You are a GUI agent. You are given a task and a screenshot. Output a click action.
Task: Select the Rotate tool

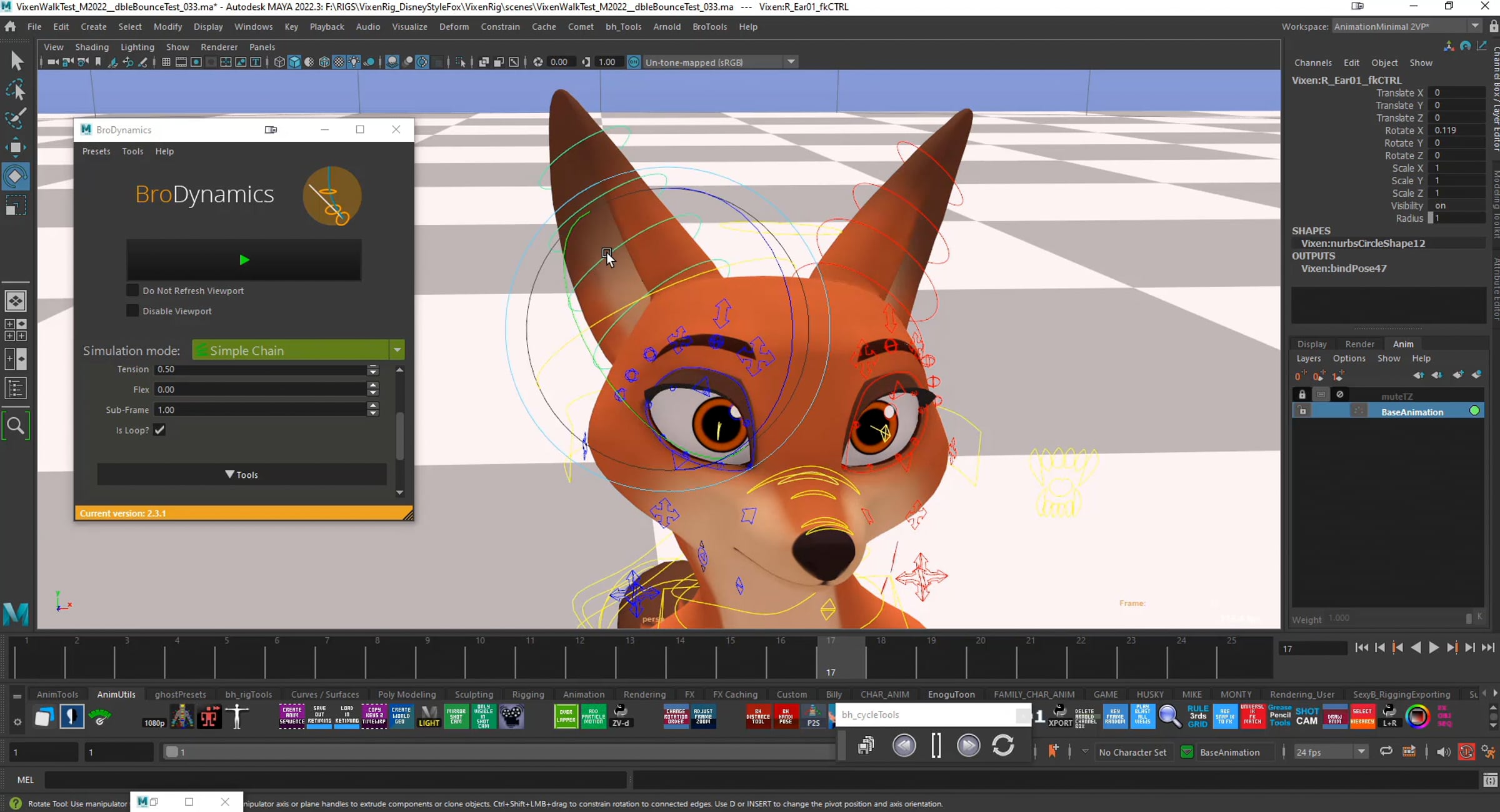[x=16, y=176]
